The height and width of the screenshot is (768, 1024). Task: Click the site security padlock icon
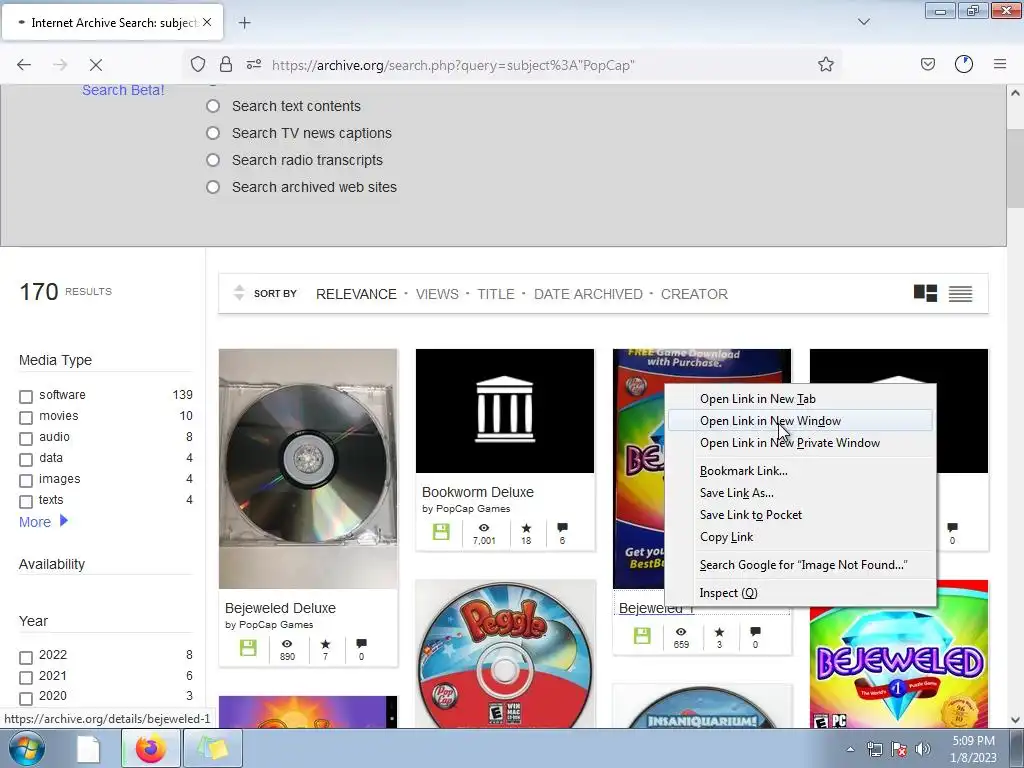pyautogui.click(x=226, y=64)
